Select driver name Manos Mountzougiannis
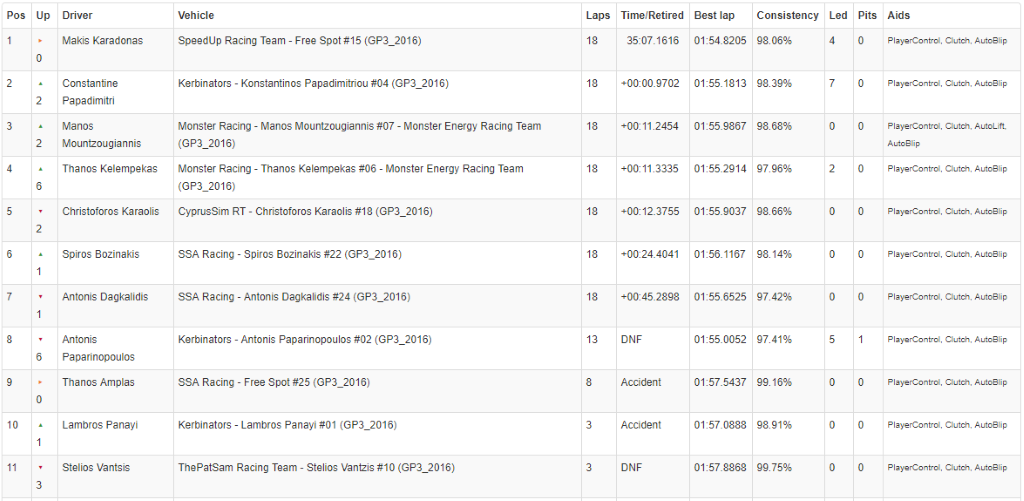Viewport: 1024px width, 501px height. [x=101, y=135]
